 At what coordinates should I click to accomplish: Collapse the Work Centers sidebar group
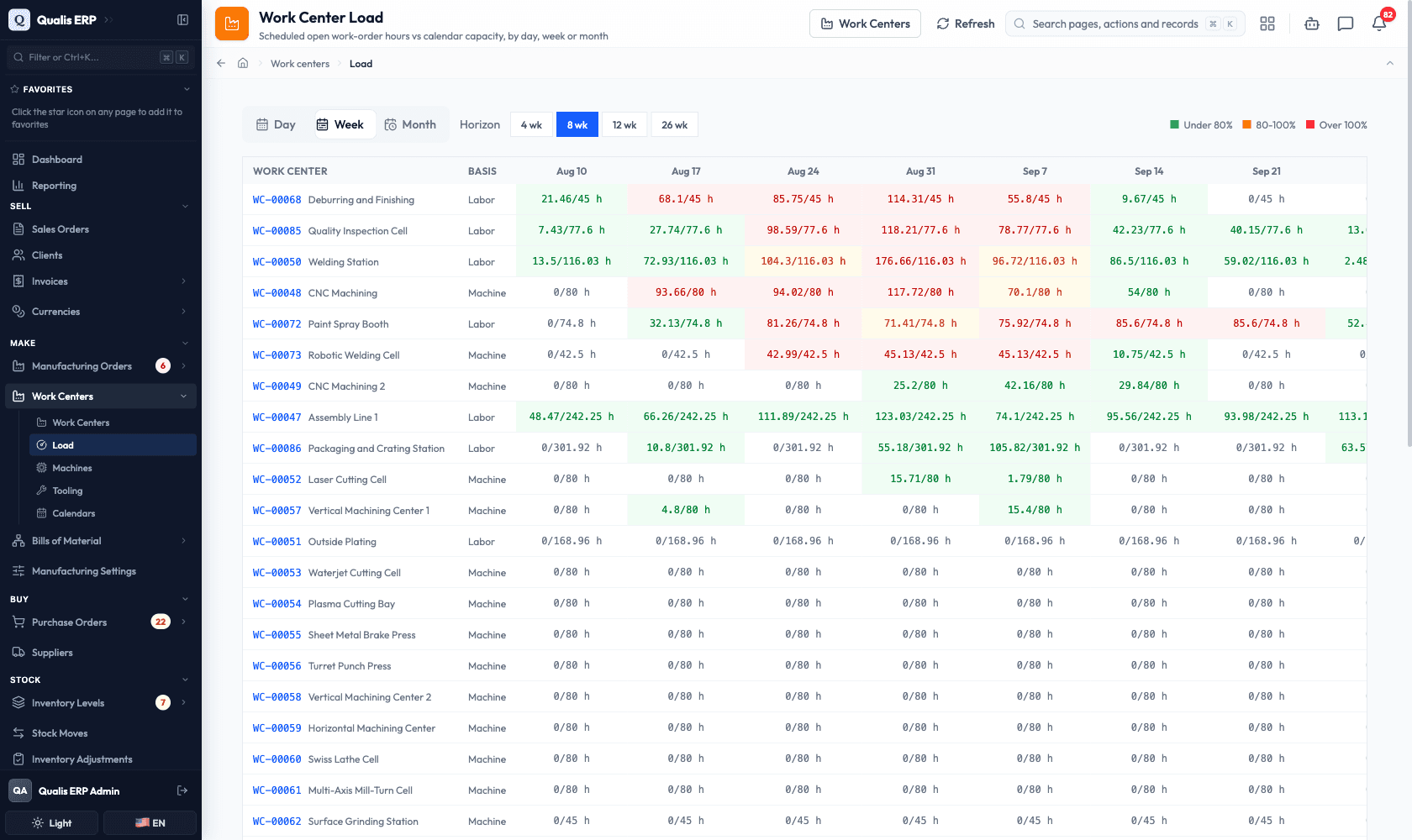click(x=184, y=396)
